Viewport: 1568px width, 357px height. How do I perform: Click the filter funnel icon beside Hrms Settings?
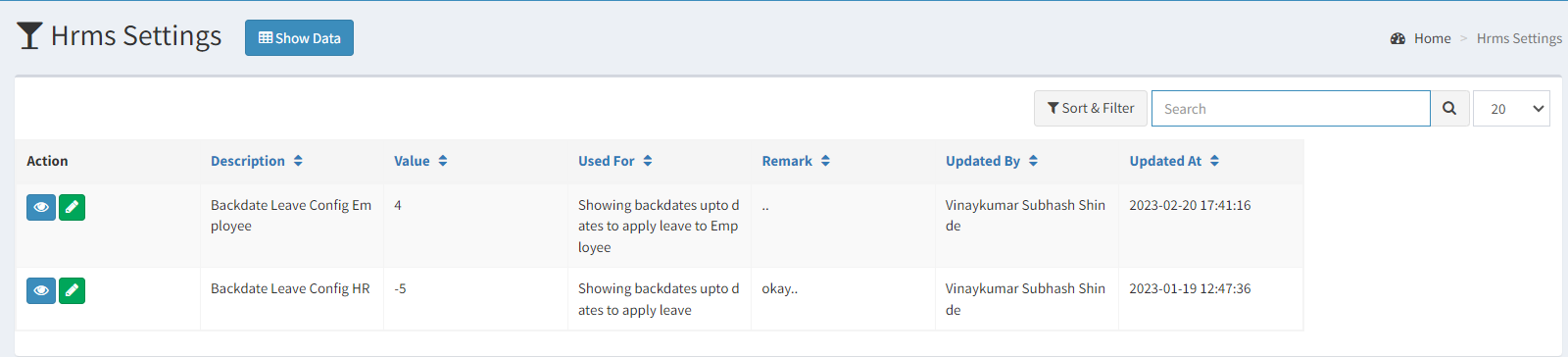click(29, 36)
